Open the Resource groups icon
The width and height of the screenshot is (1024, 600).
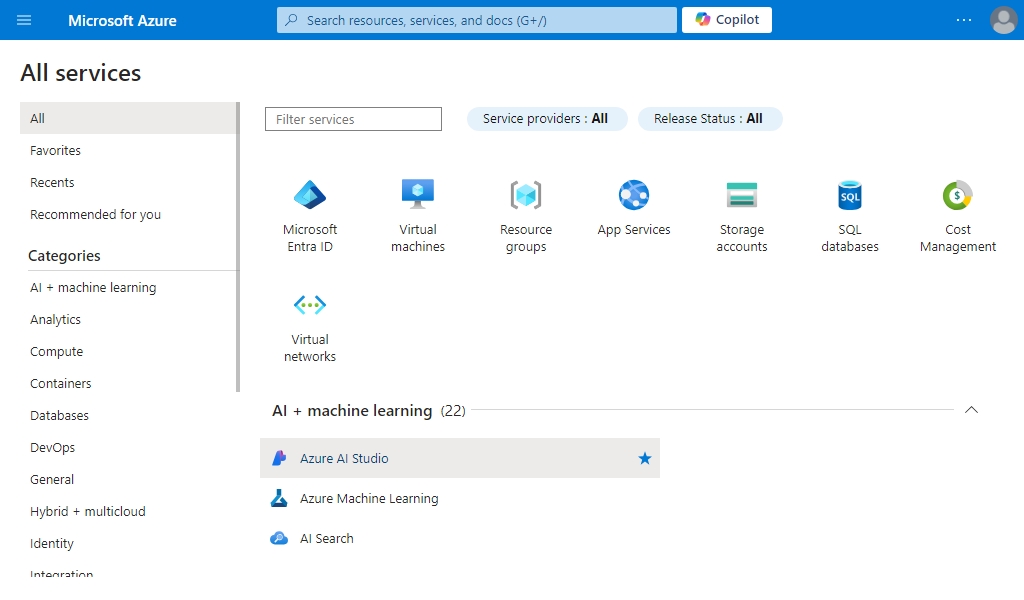(526, 195)
